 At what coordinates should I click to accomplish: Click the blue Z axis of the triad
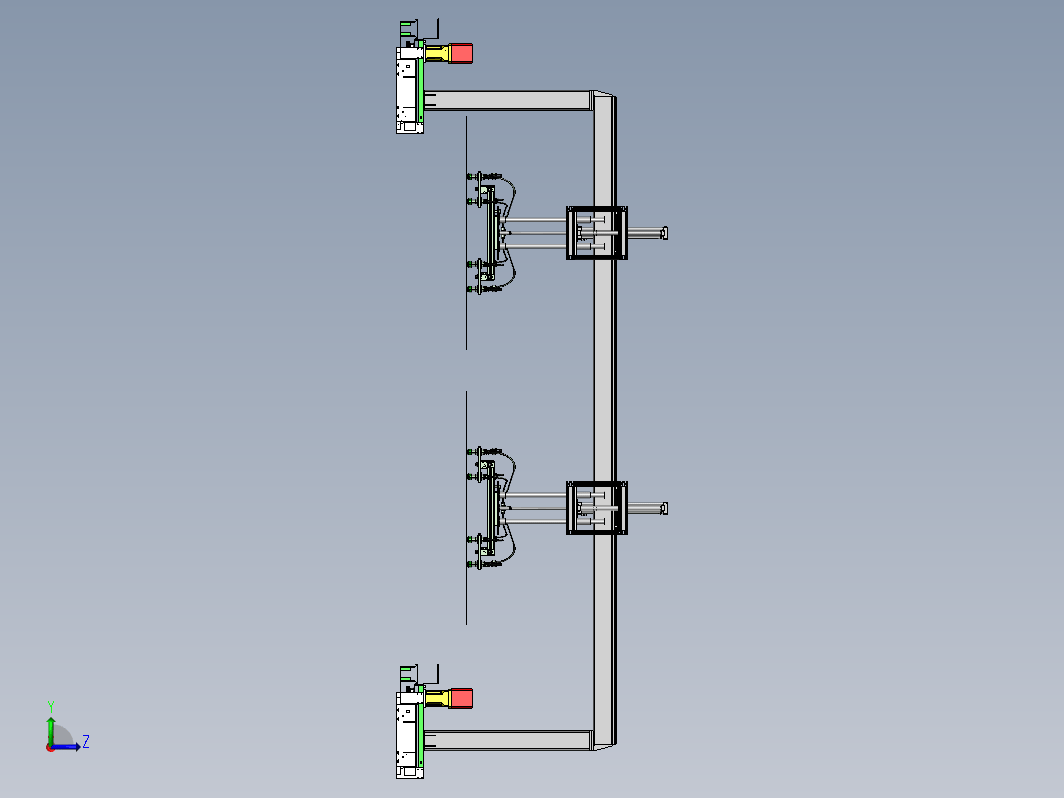pyautogui.click(x=66, y=747)
